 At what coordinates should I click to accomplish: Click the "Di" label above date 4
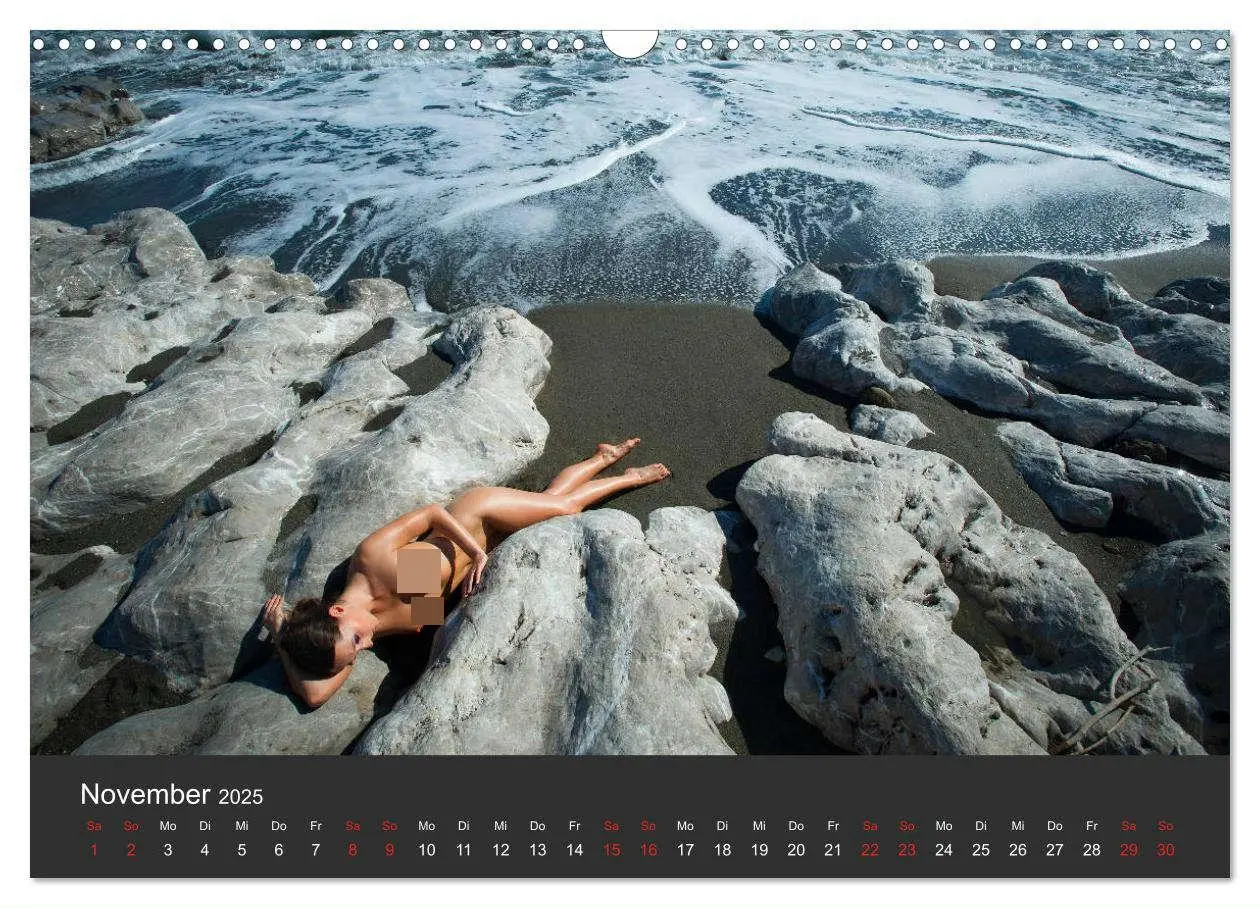[x=205, y=826]
